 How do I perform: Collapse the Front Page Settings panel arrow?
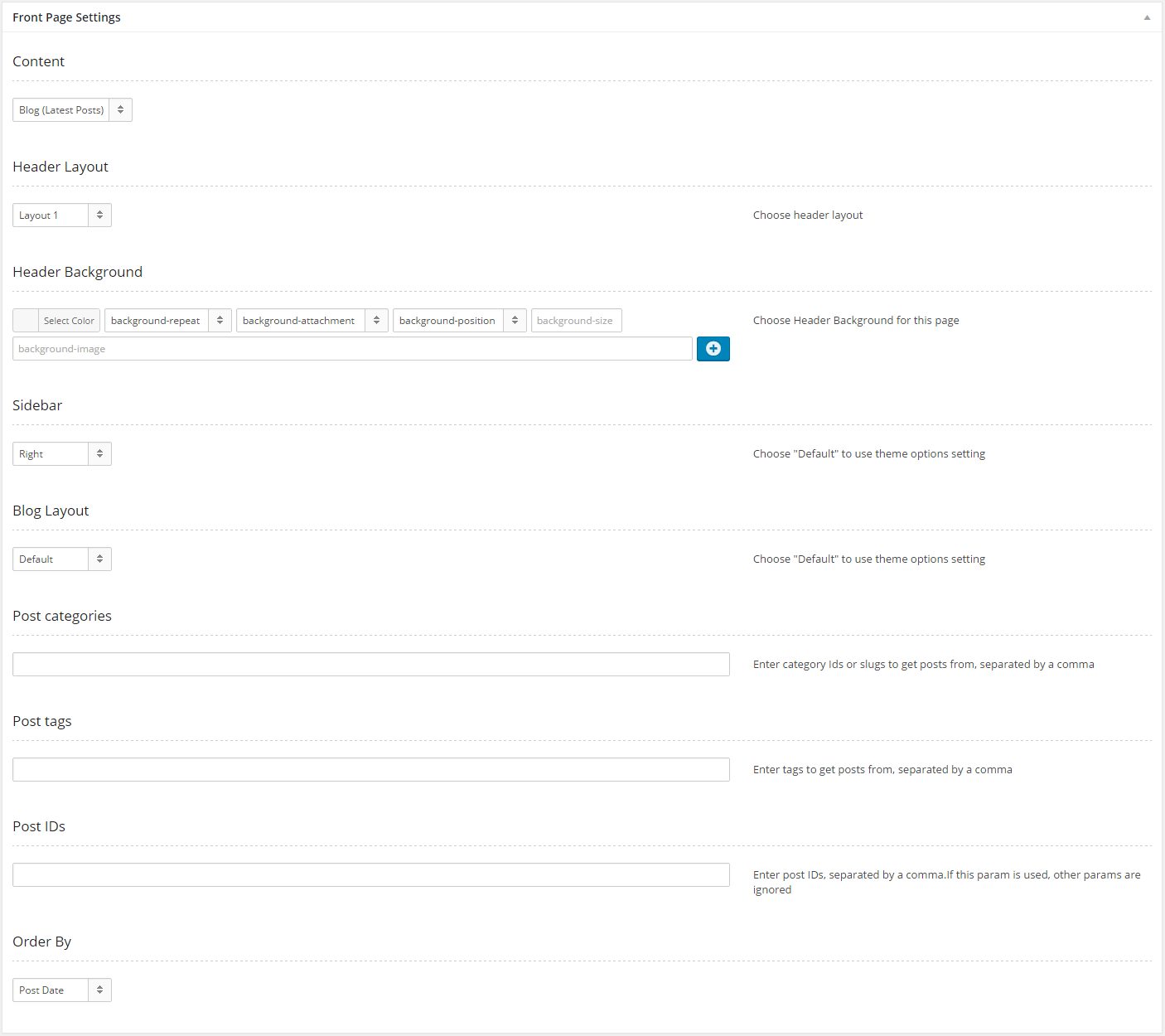(x=1147, y=17)
